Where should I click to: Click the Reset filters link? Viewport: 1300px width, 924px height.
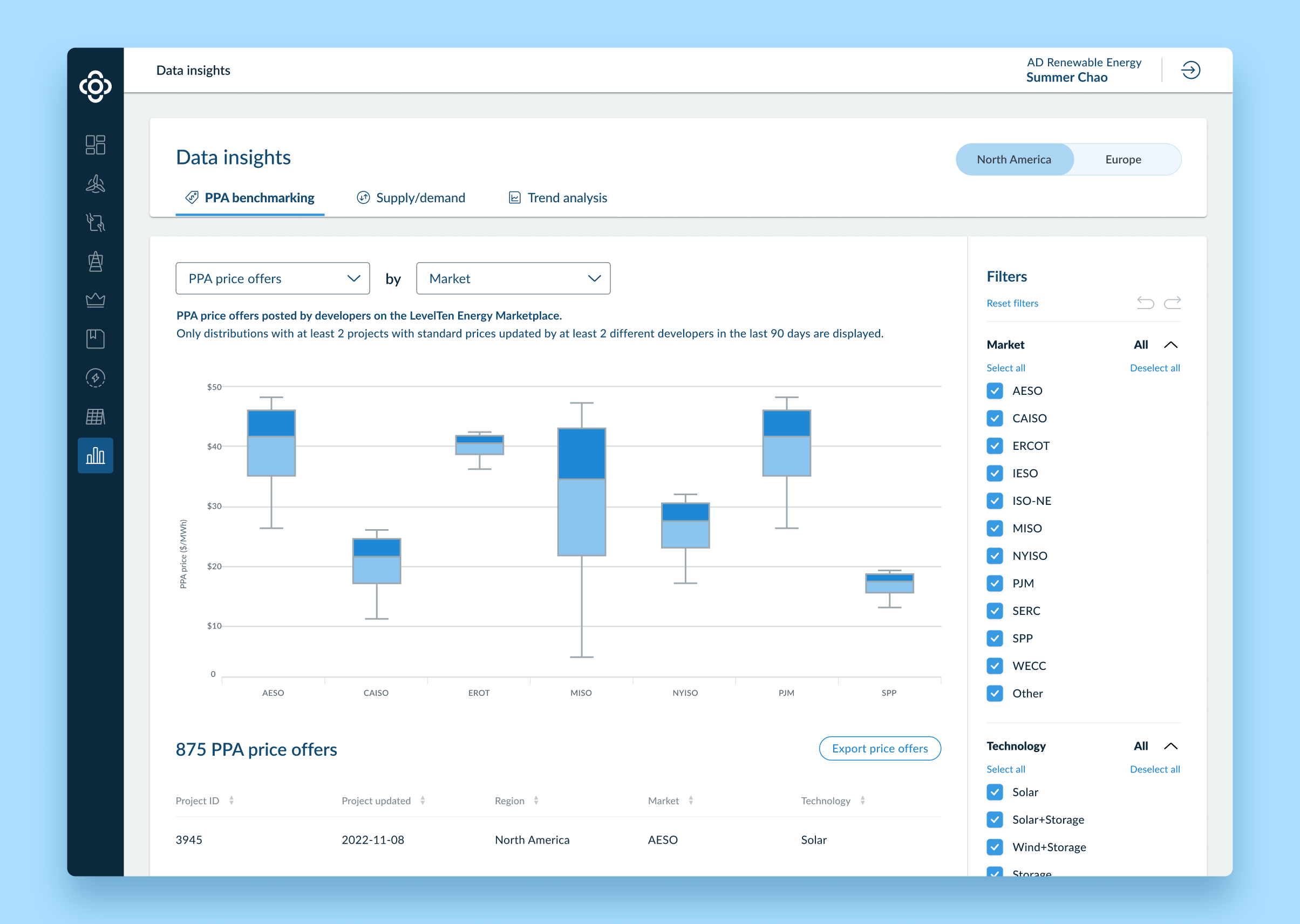[1012, 303]
